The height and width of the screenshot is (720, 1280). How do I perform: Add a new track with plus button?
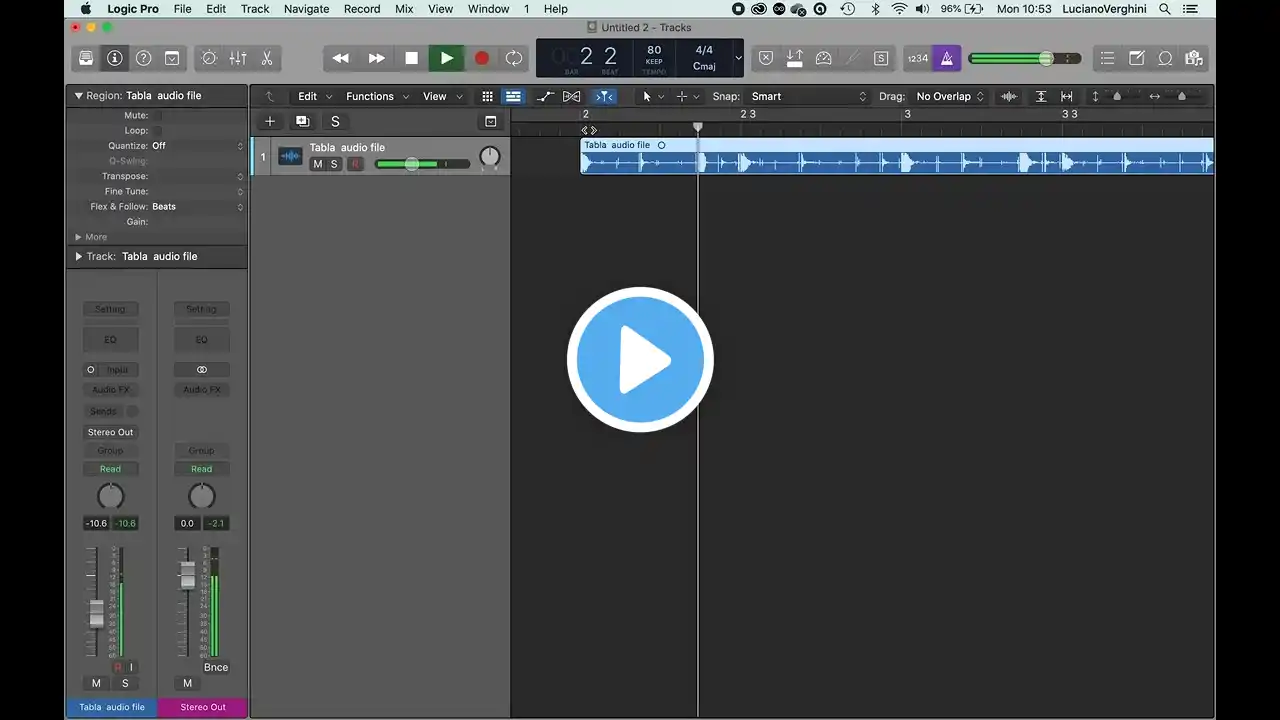(x=269, y=121)
